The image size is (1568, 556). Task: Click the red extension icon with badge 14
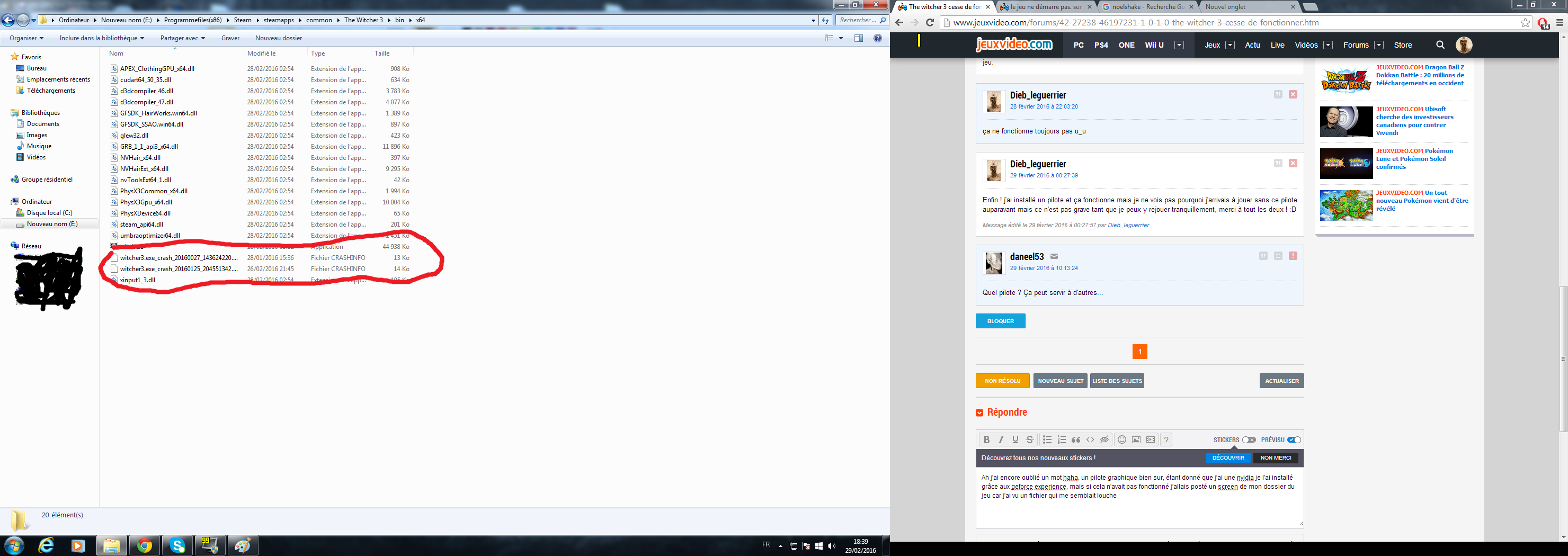coord(1543,23)
